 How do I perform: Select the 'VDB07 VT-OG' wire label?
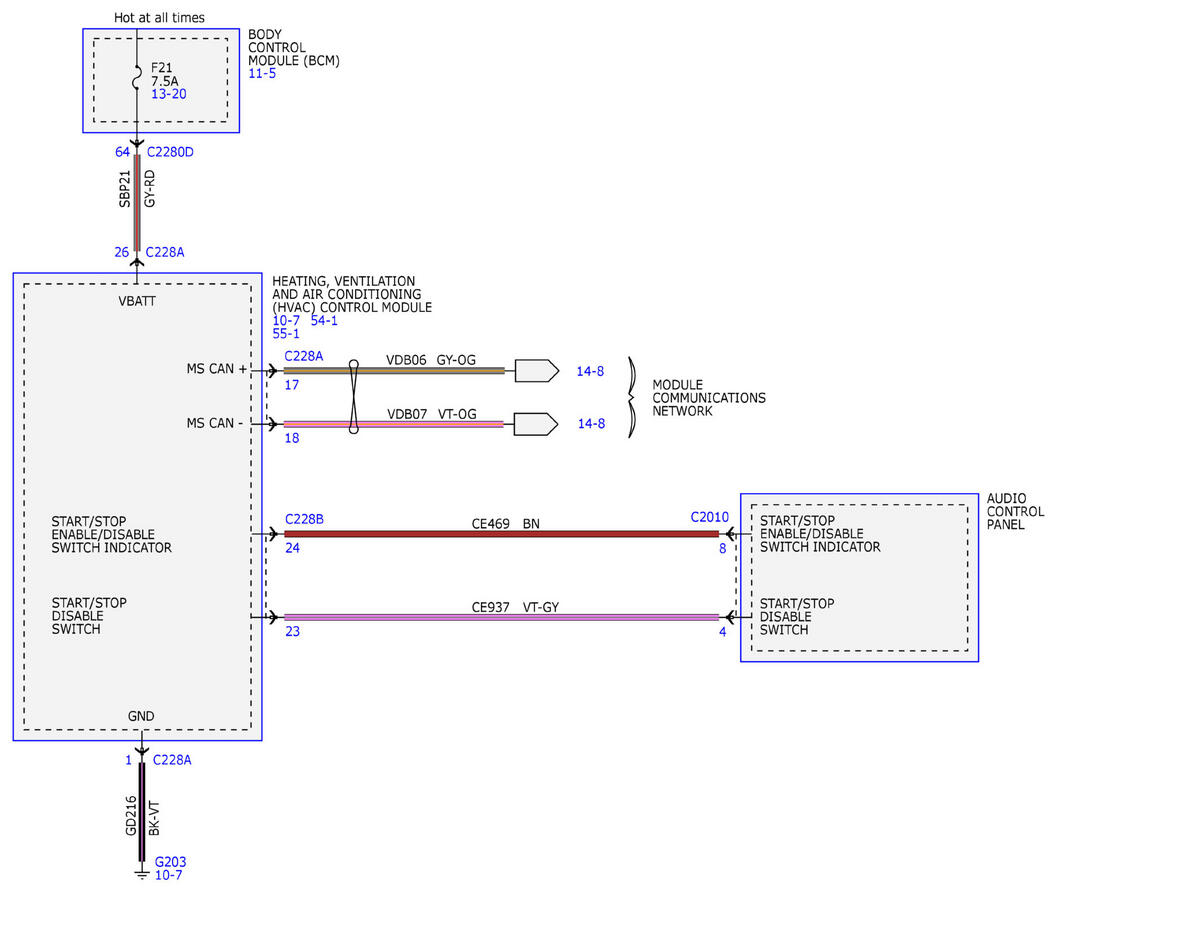point(432,413)
